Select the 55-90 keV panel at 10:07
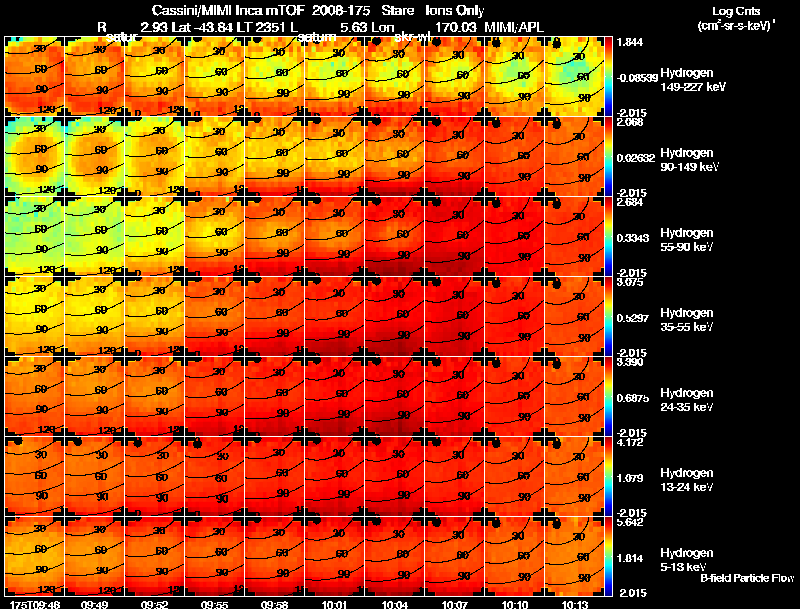This screenshot has height=609, width=800. click(455, 237)
